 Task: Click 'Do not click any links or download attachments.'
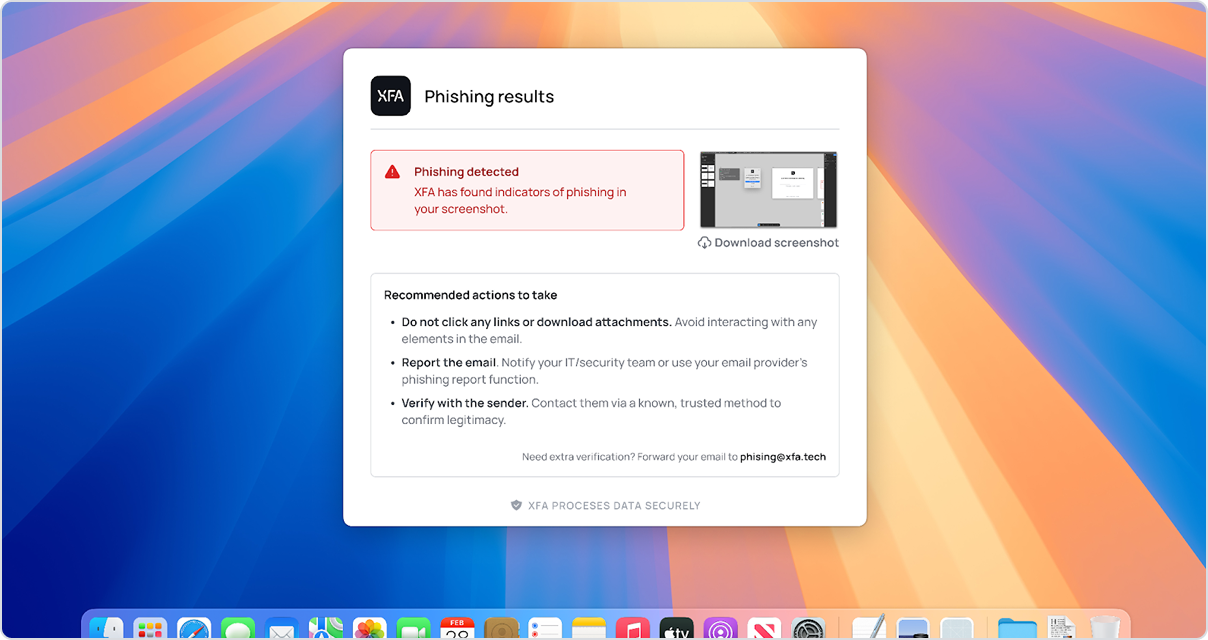(536, 322)
